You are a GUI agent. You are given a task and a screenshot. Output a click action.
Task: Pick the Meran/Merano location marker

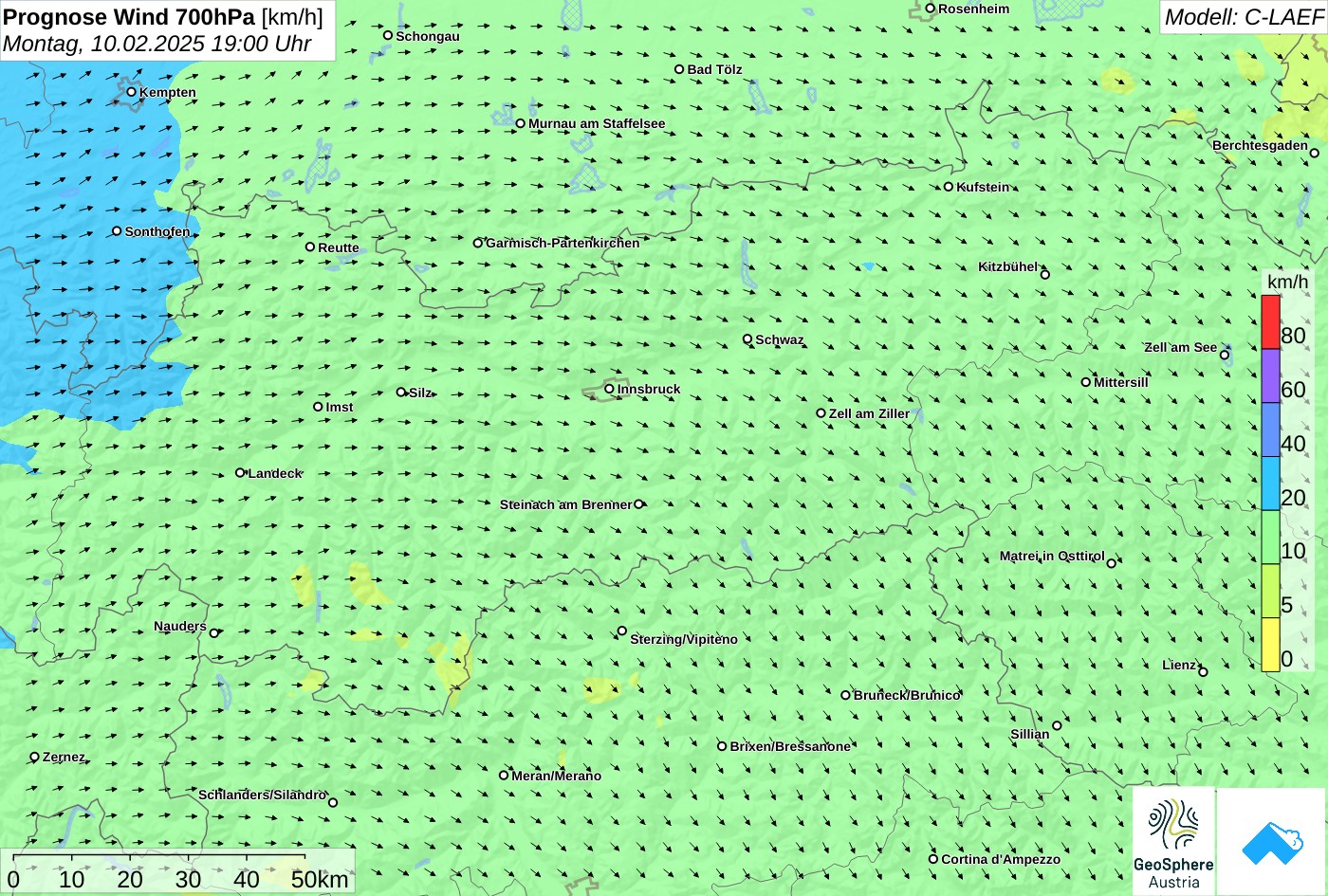point(504,776)
